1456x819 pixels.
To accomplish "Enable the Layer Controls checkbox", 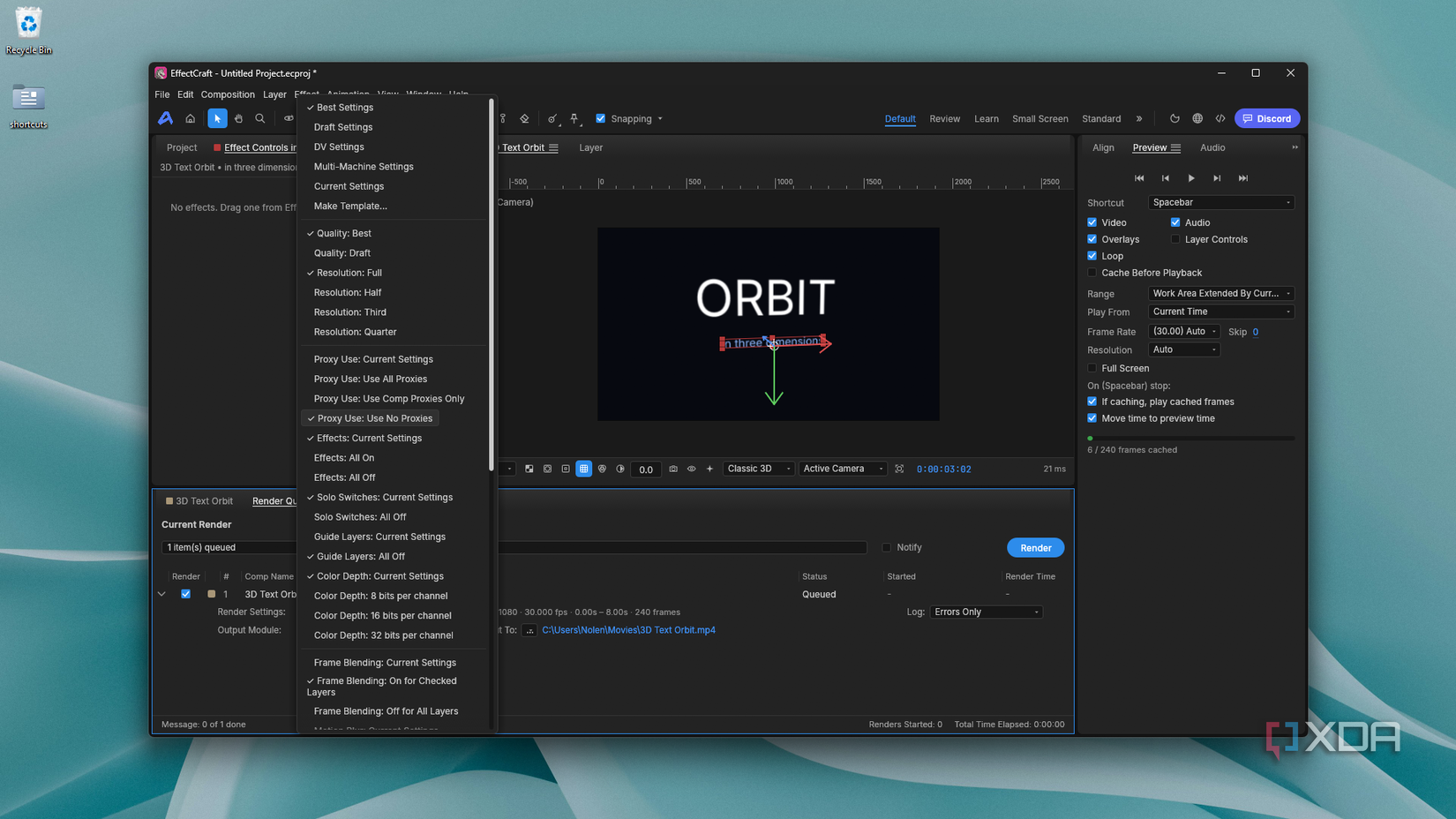I will coord(1175,239).
